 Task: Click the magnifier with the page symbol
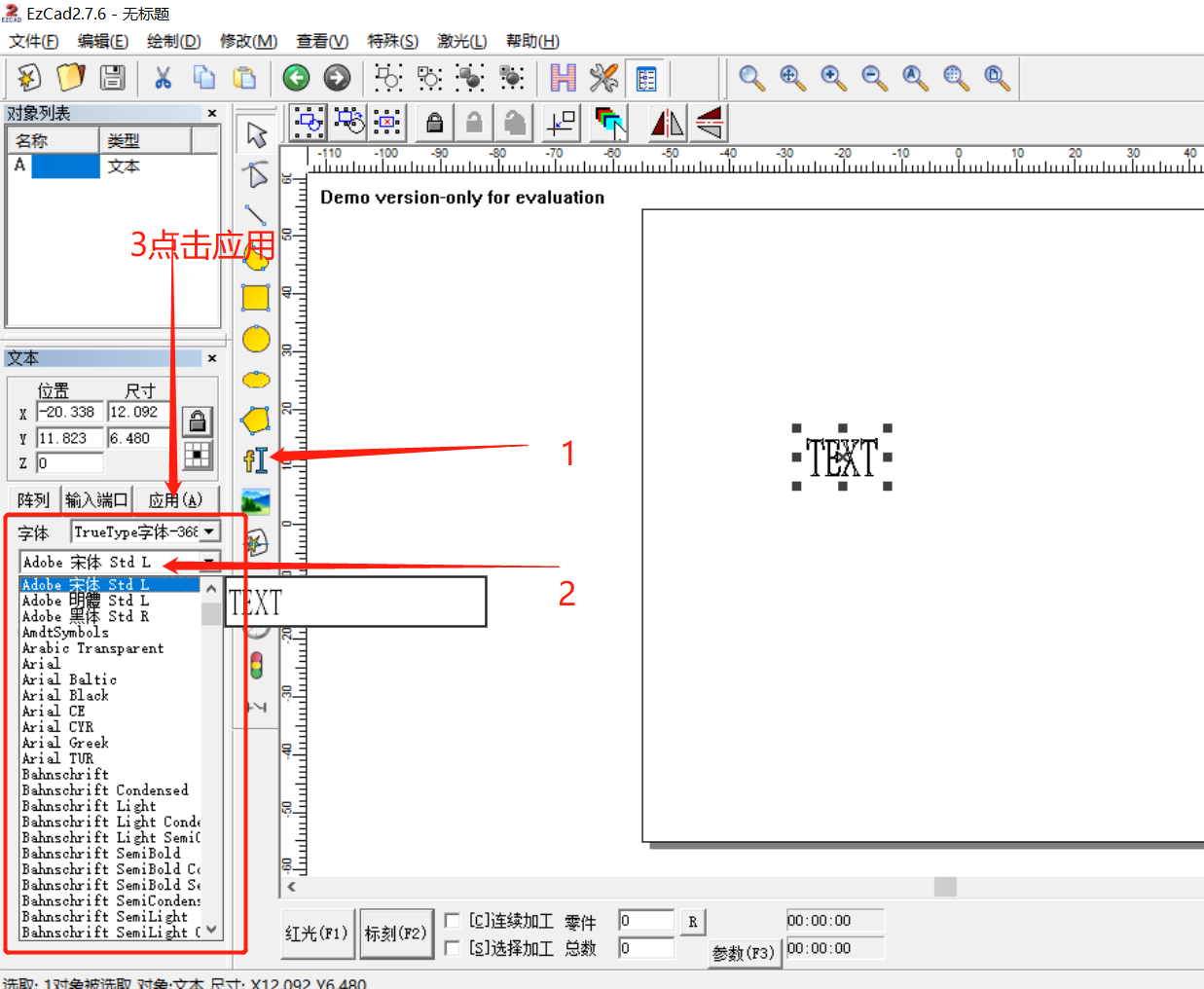pyautogui.click(x=997, y=78)
